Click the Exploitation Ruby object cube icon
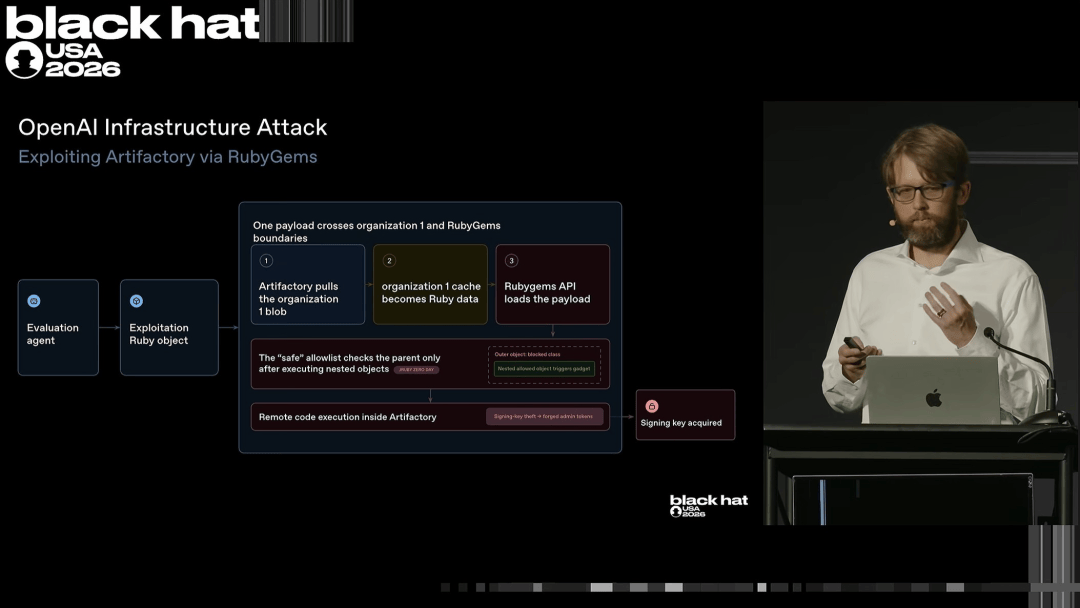1080x608 pixels. coord(136,301)
